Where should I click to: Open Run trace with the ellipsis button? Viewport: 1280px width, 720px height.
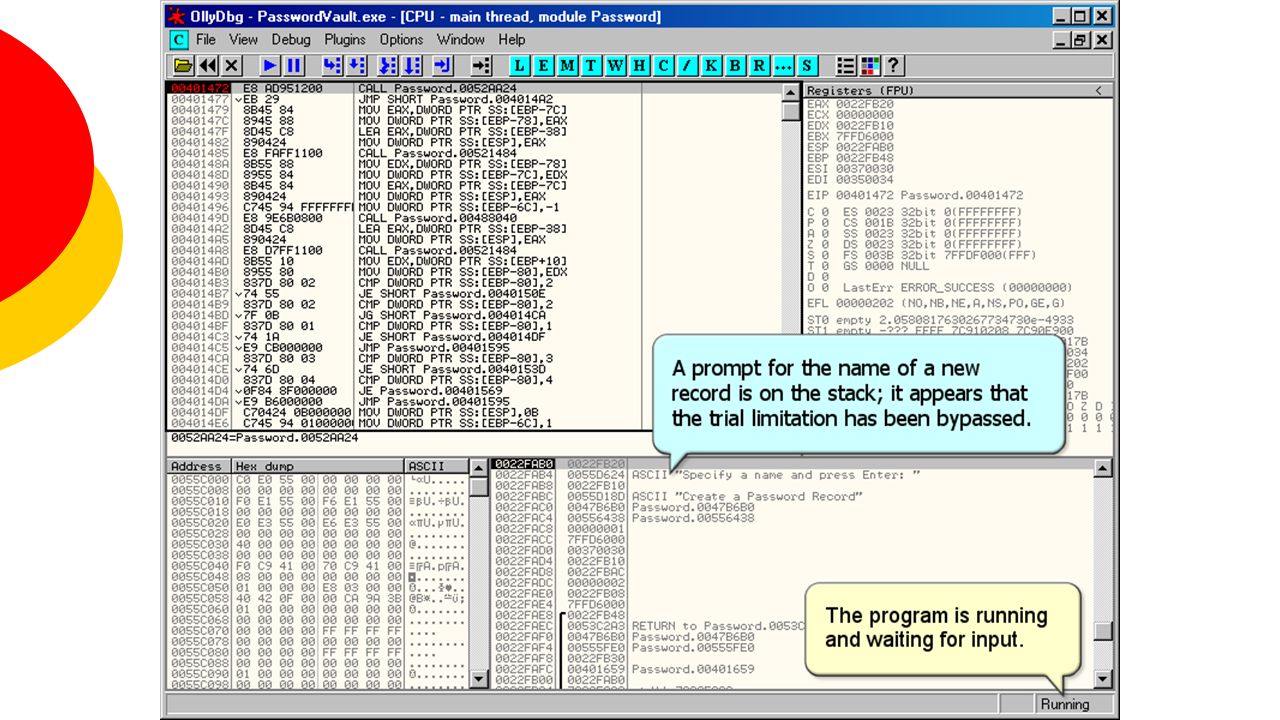(x=784, y=66)
